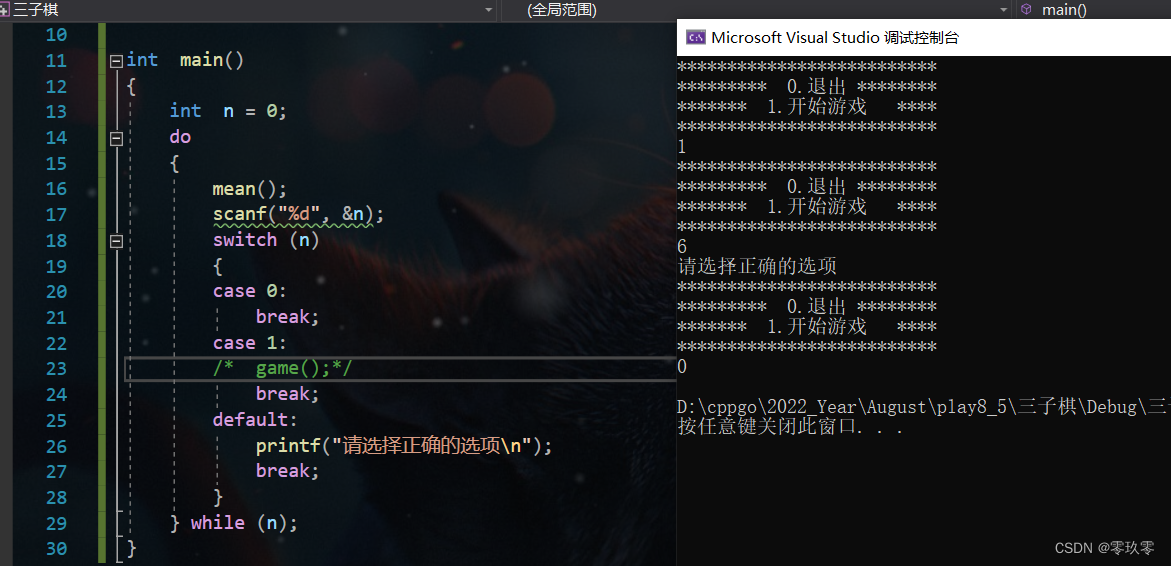Click line number 17 in the gutter
Viewport: 1171px width, 566px height.
coord(55,215)
